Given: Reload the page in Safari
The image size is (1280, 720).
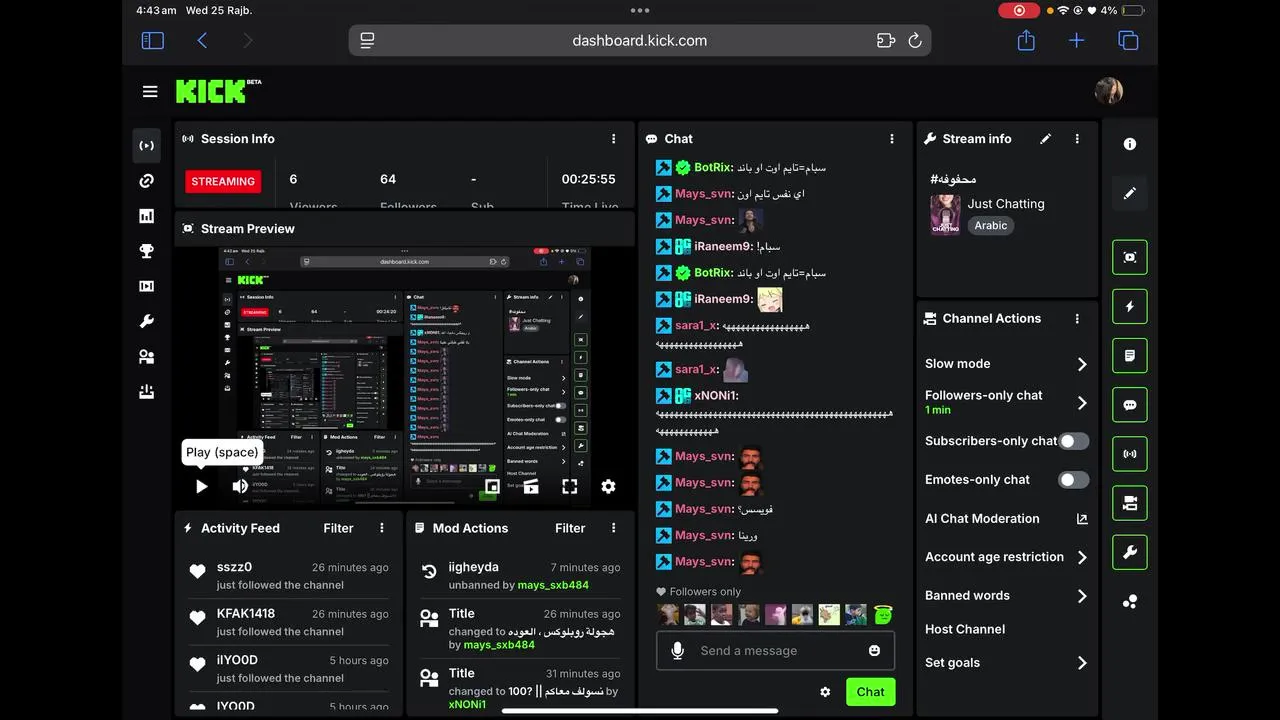Looking at the screenshot, I should coord(915,41).
